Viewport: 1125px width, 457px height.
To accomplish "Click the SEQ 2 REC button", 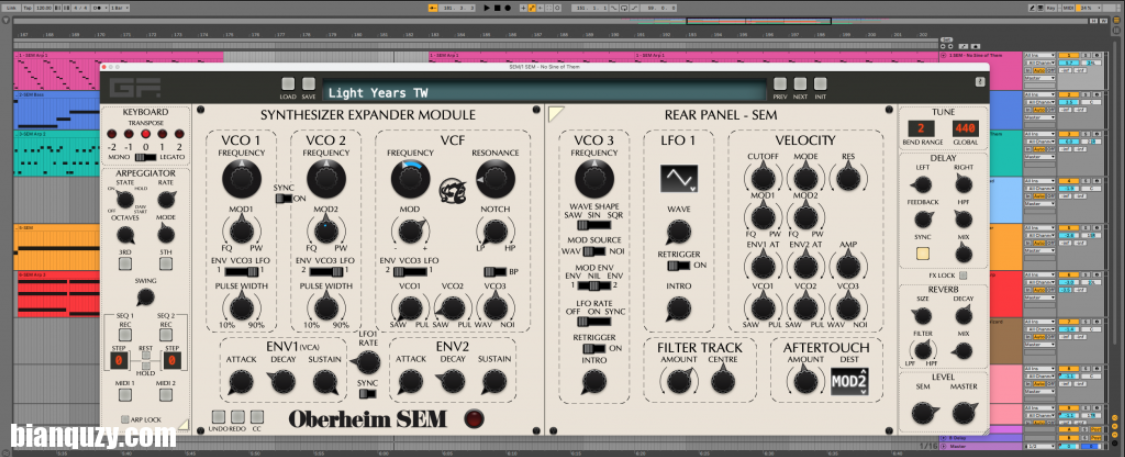I will [166, 335].
